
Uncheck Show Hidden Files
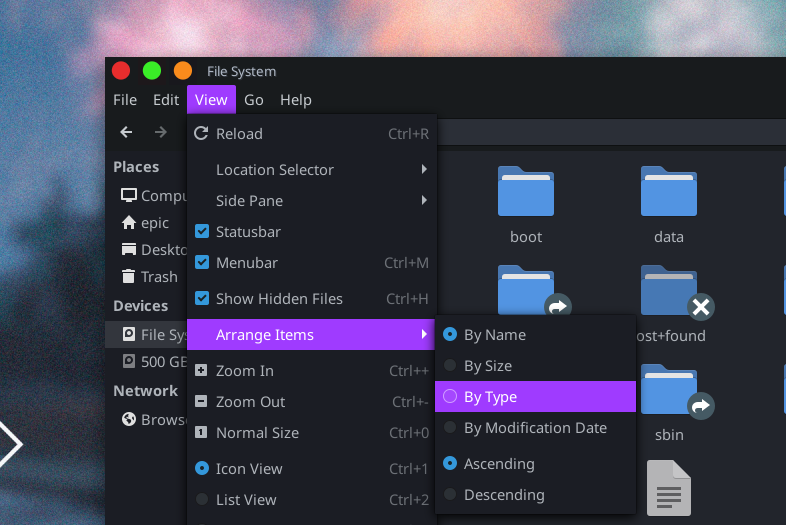coord(202,298)
